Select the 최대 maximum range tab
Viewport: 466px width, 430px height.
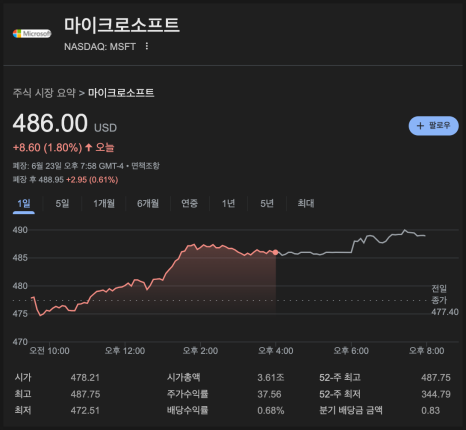(306, 203)
